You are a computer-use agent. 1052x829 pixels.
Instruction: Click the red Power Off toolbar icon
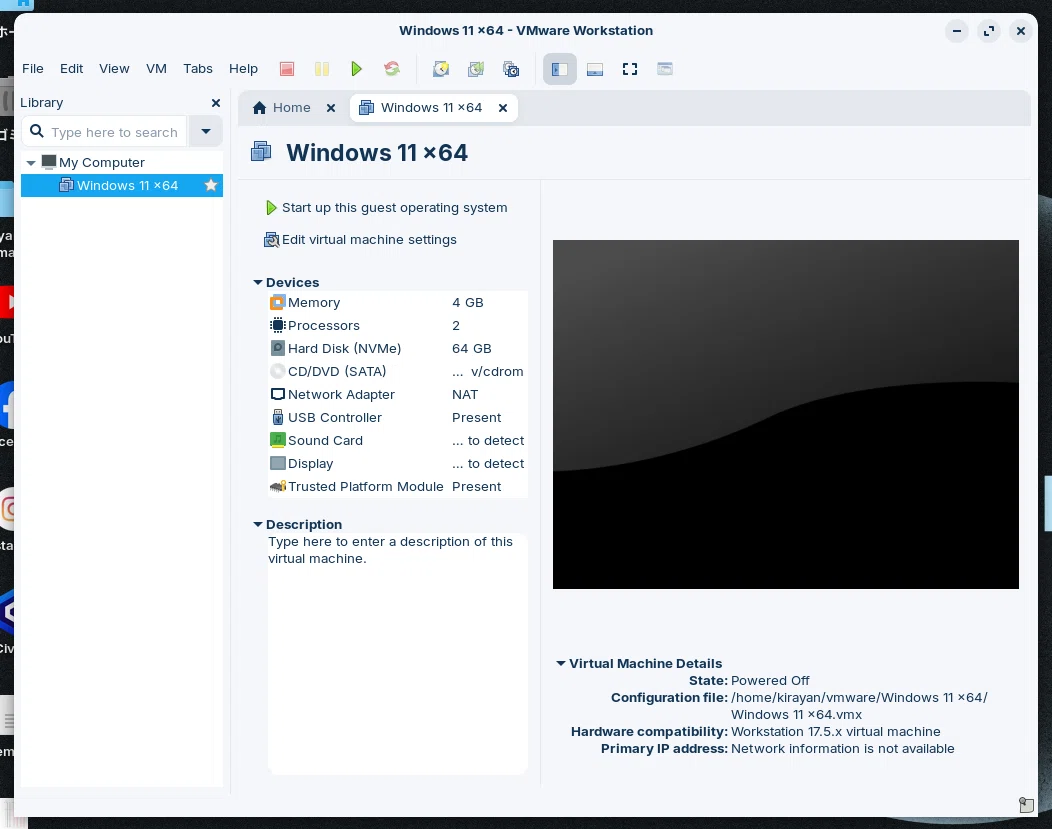point(286,69)
